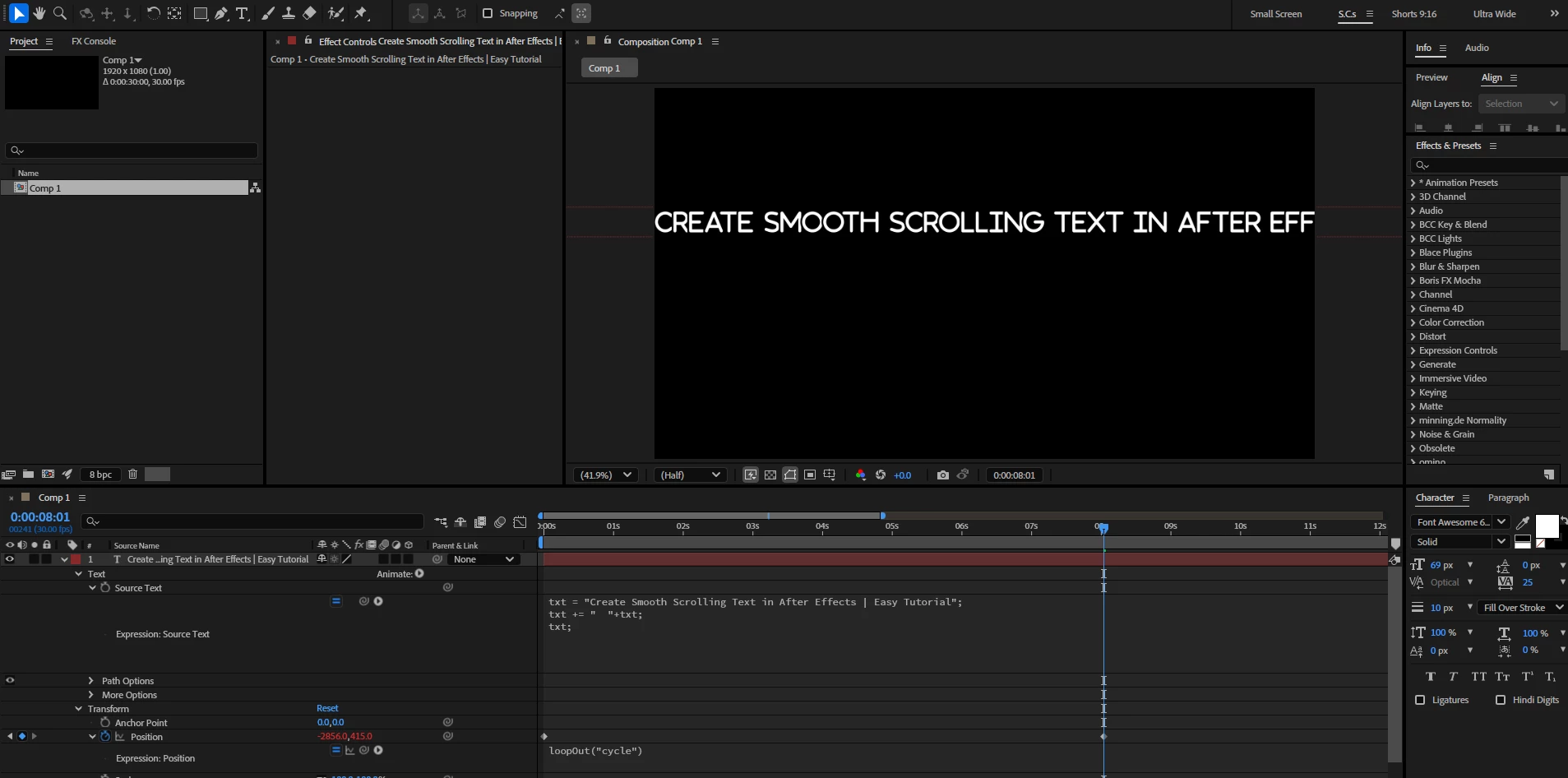Apply All Caps in Character panel

click(1478, 677)
